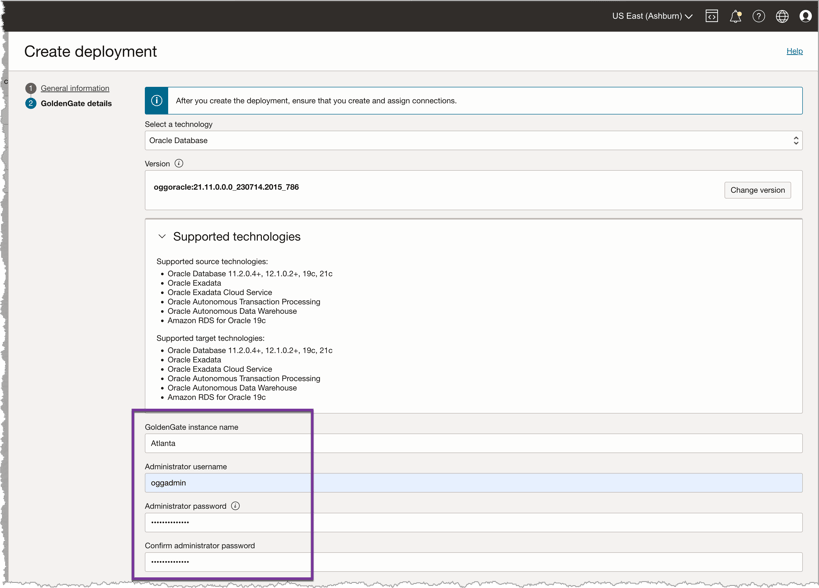This screenshot has width=819, height=588.
Task: Open the user profile avatar menu
Action: [x=805, y=16]
